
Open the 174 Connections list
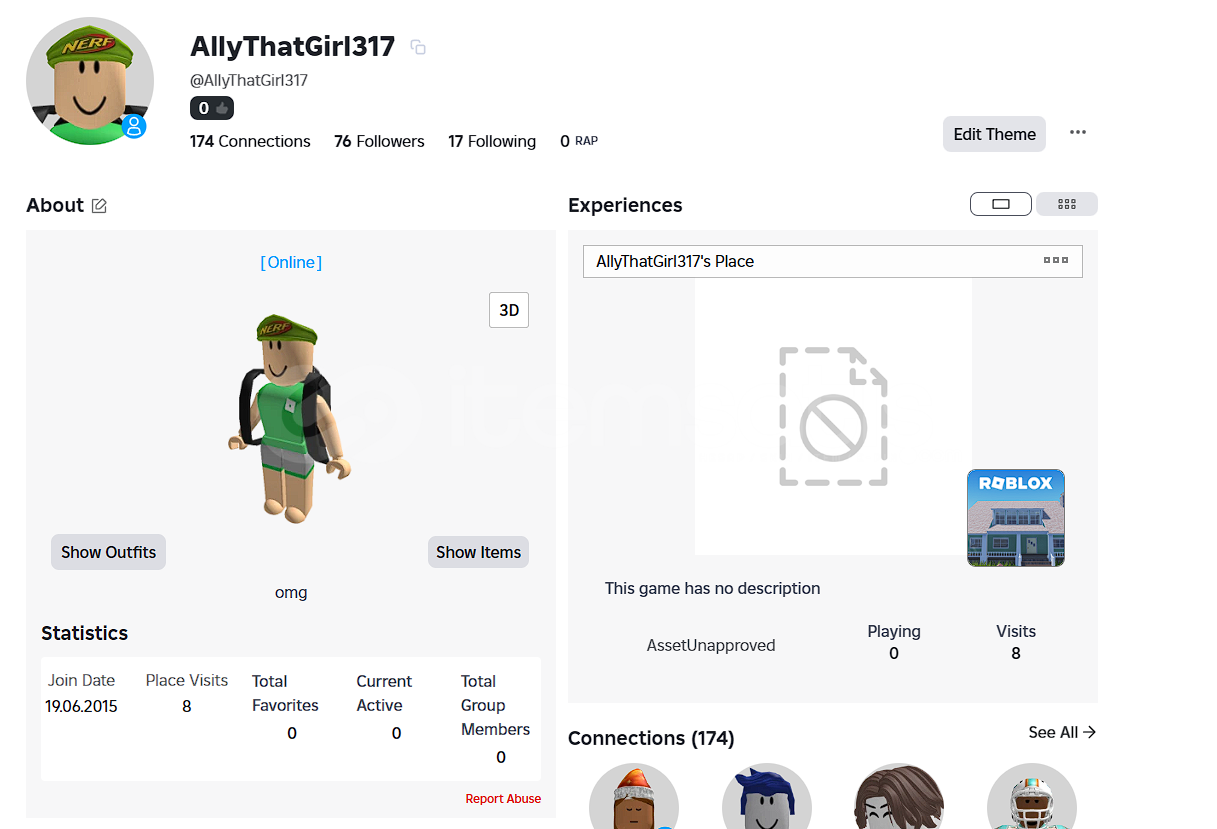tap(250, 142)
